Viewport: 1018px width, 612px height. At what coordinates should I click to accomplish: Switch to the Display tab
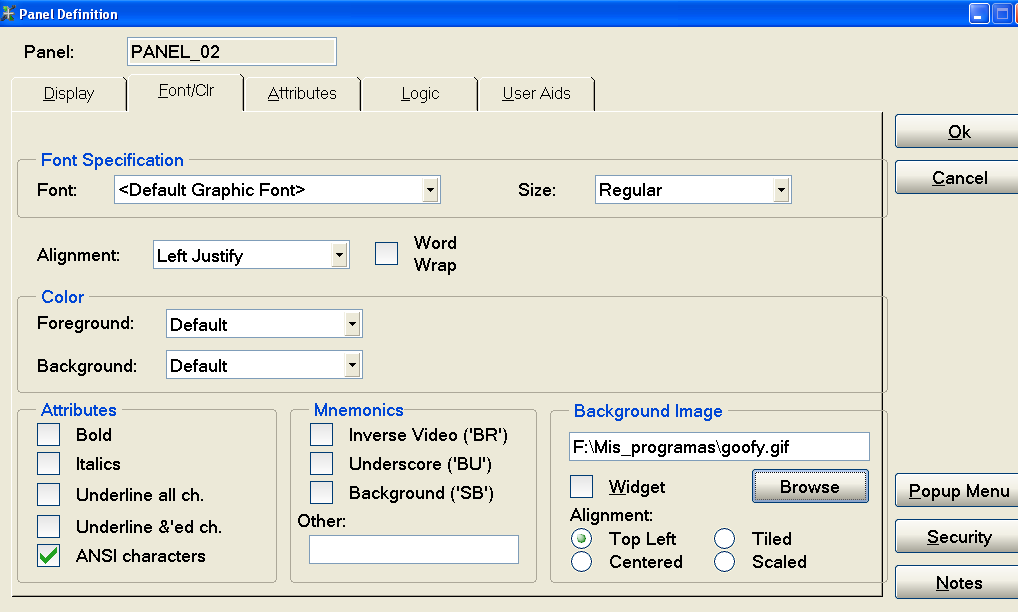(x=69, y=94)
